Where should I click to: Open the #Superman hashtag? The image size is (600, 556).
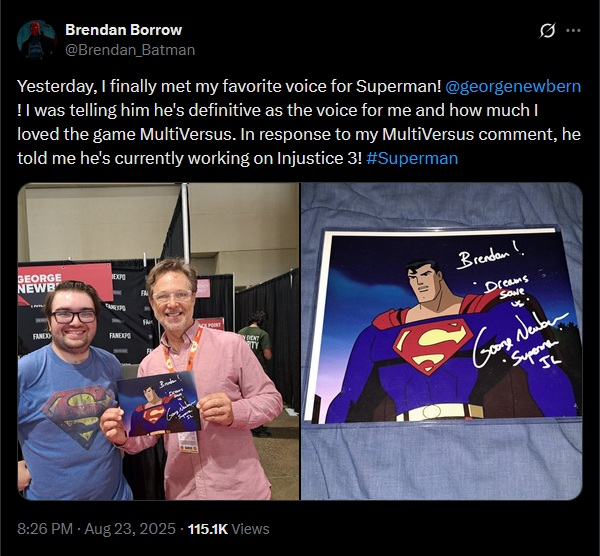(412, 158)
